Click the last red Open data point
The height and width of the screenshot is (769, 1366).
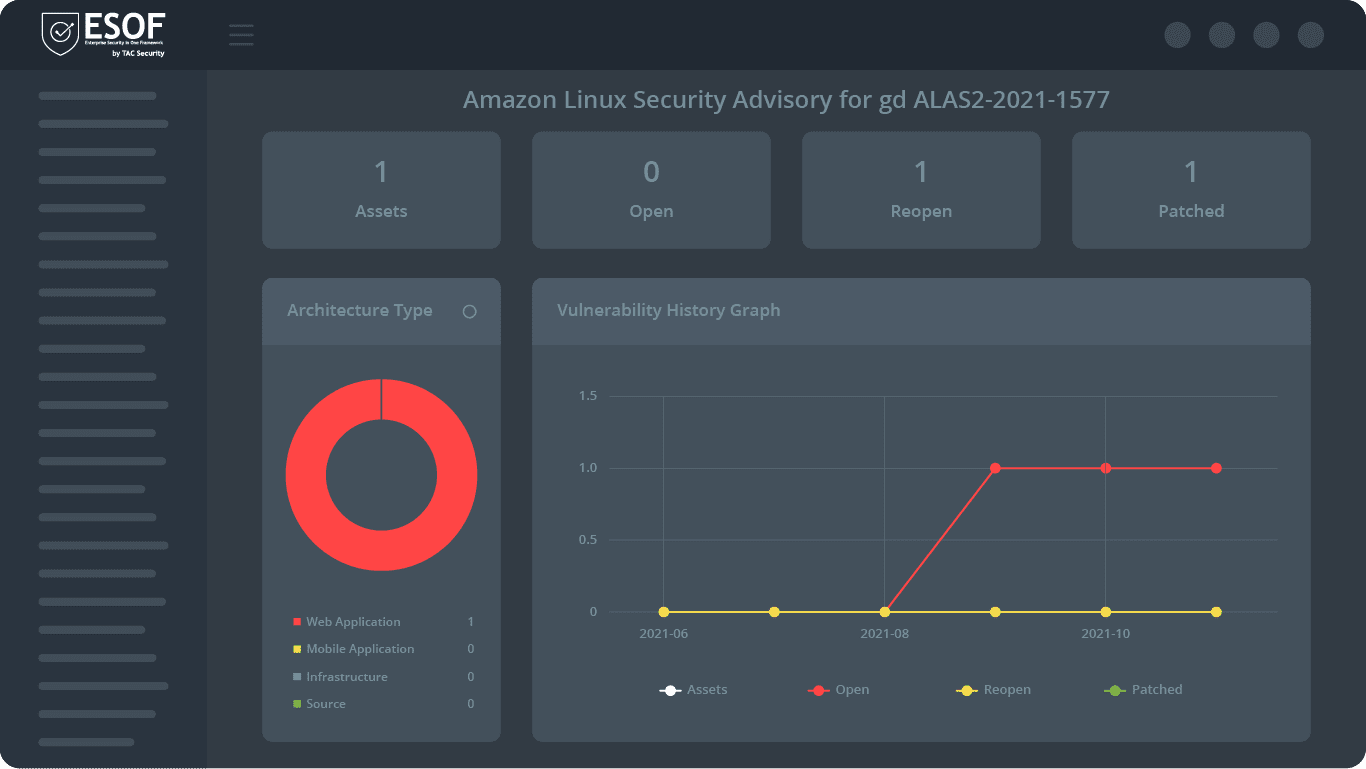click(x=1216, y=468)
